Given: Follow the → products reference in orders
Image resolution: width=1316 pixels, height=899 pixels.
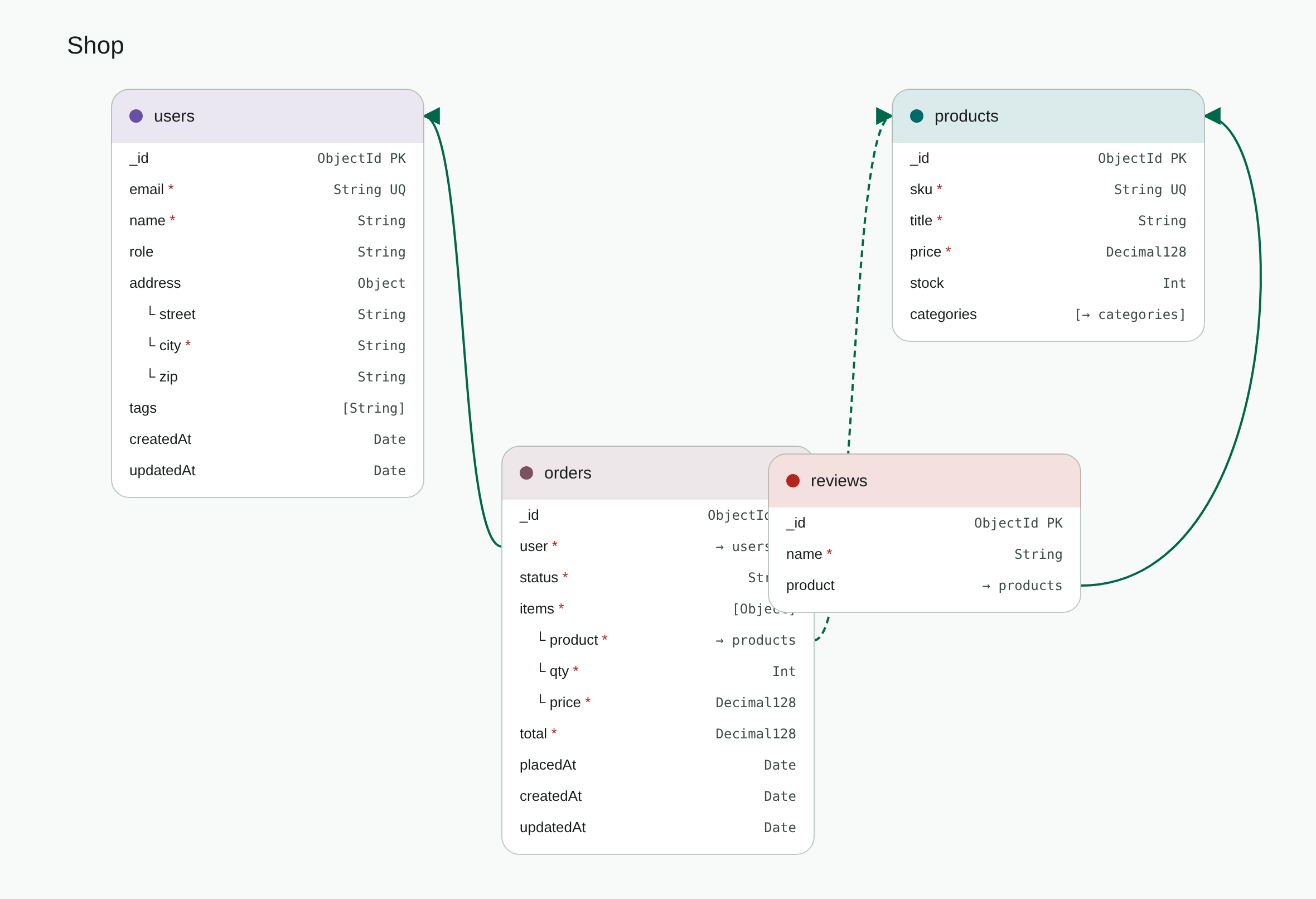Looking at the screenshot, I should 756,640.
